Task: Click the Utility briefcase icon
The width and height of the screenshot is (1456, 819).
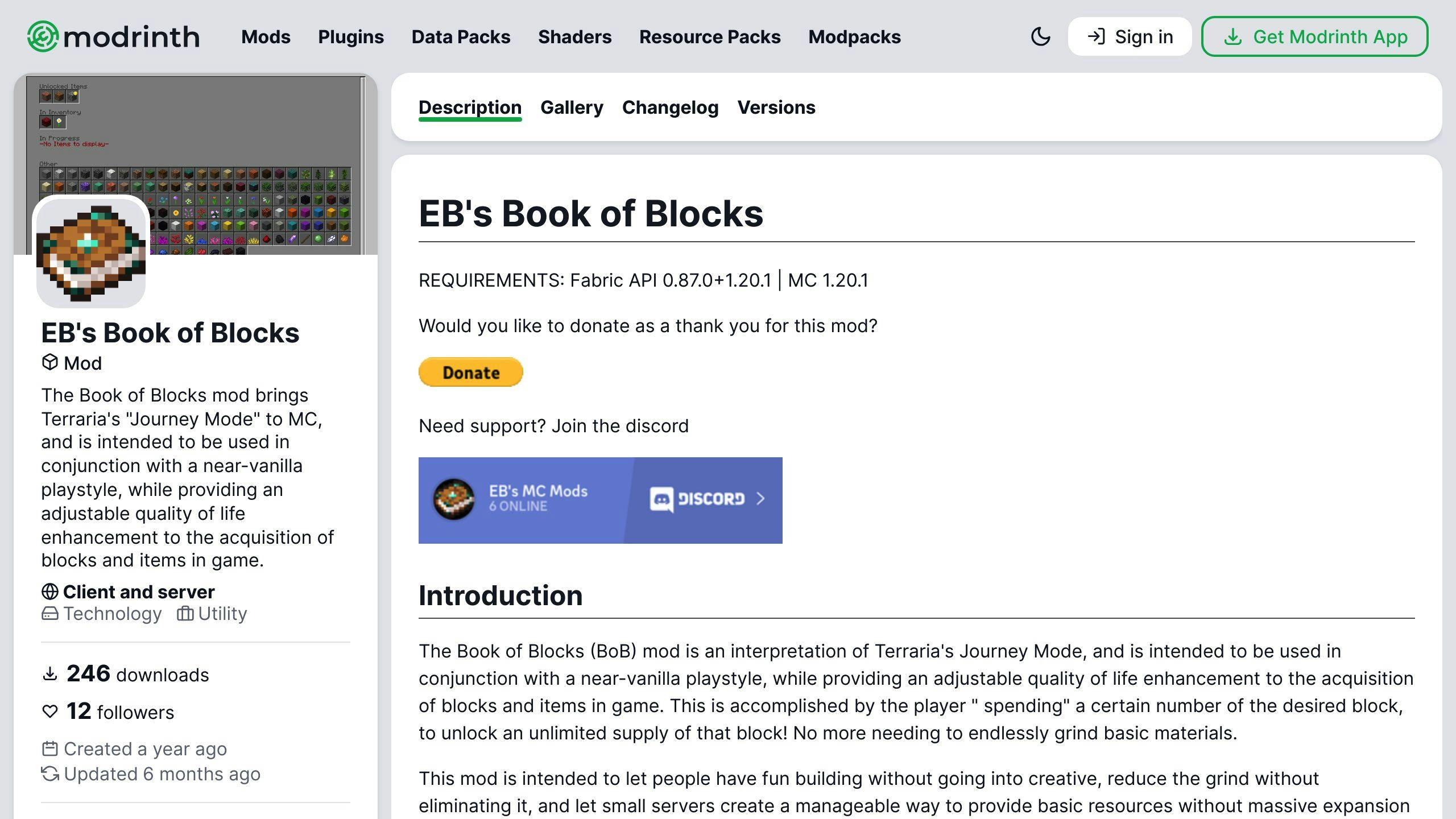Action: point(185,614)
